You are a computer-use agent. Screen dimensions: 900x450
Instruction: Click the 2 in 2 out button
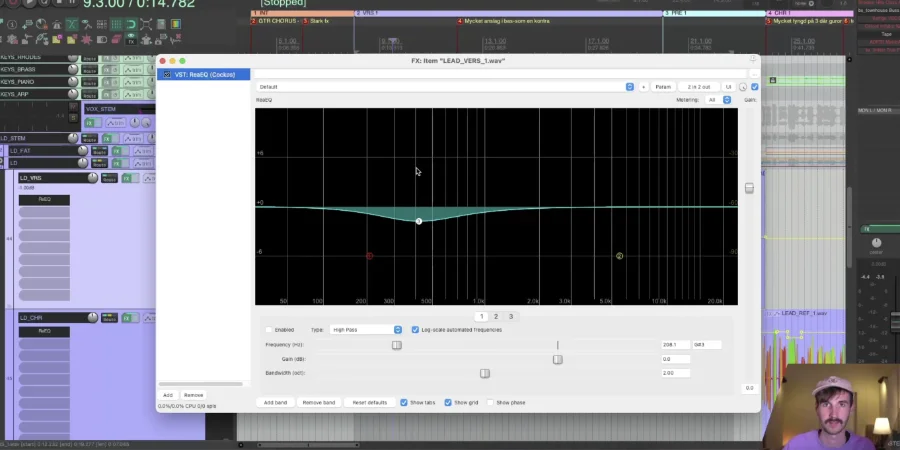699,87
